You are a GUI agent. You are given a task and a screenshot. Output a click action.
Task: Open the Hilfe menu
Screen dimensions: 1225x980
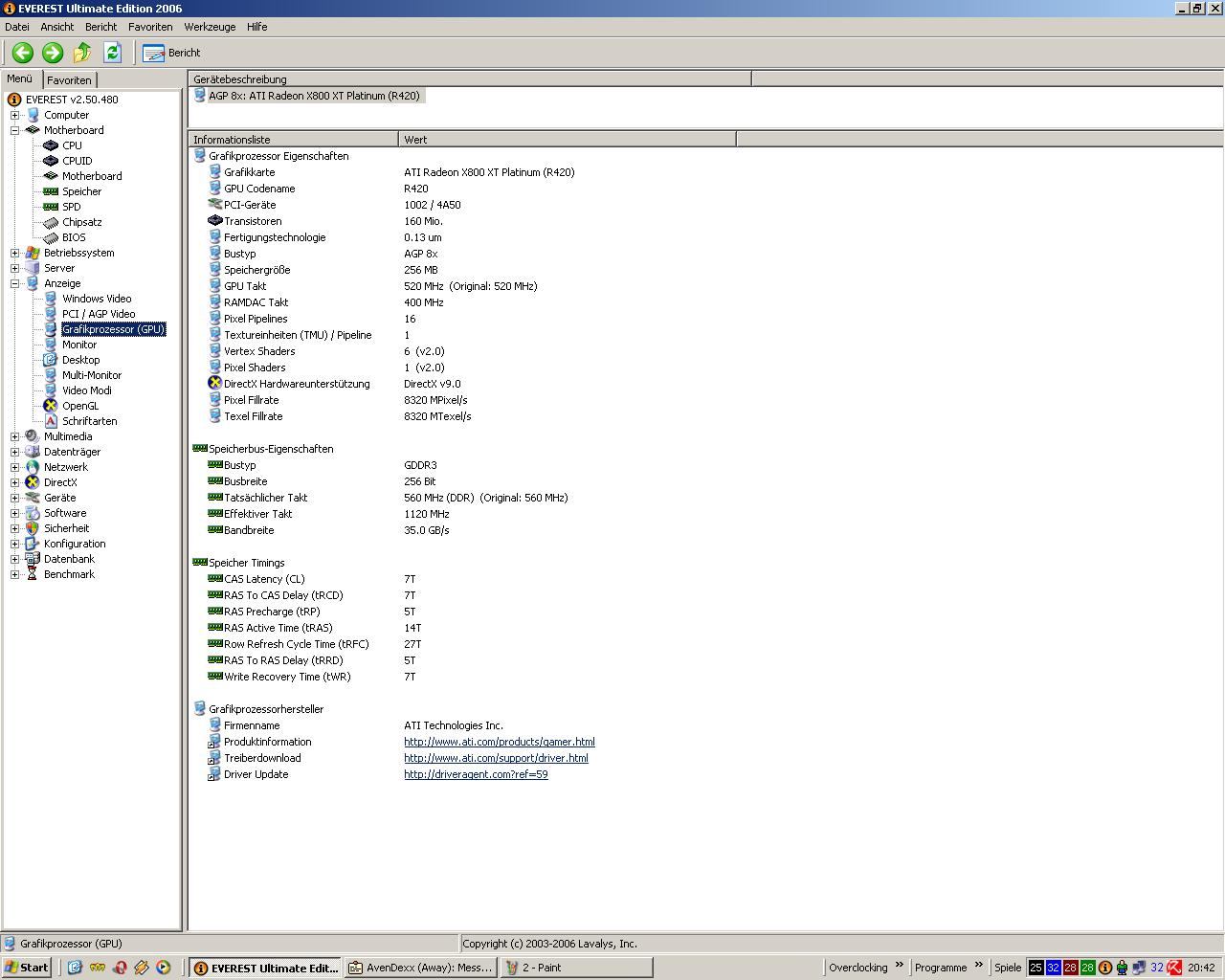point(256,27)
